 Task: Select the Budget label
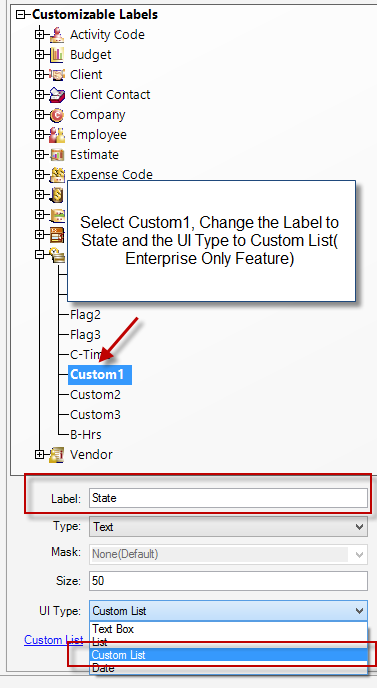(x=90, y=54)
